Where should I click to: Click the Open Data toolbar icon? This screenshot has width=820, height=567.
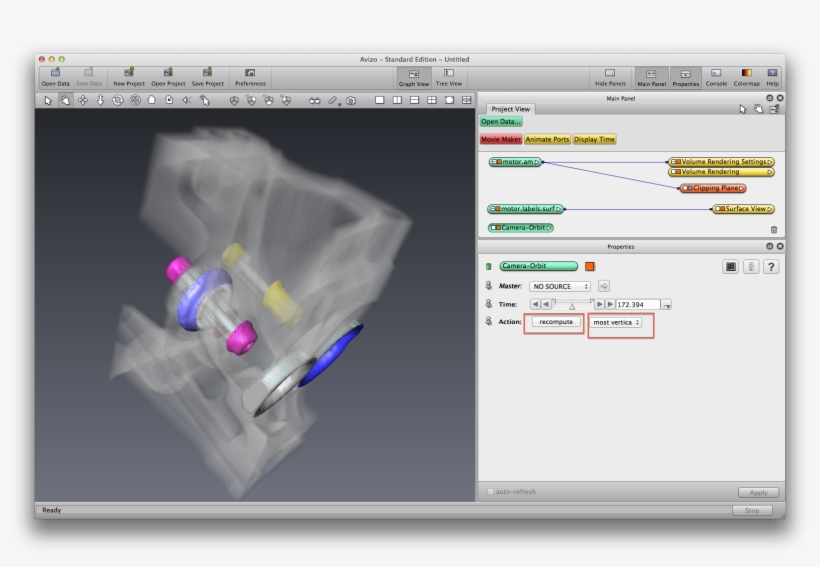pos(55,77)
